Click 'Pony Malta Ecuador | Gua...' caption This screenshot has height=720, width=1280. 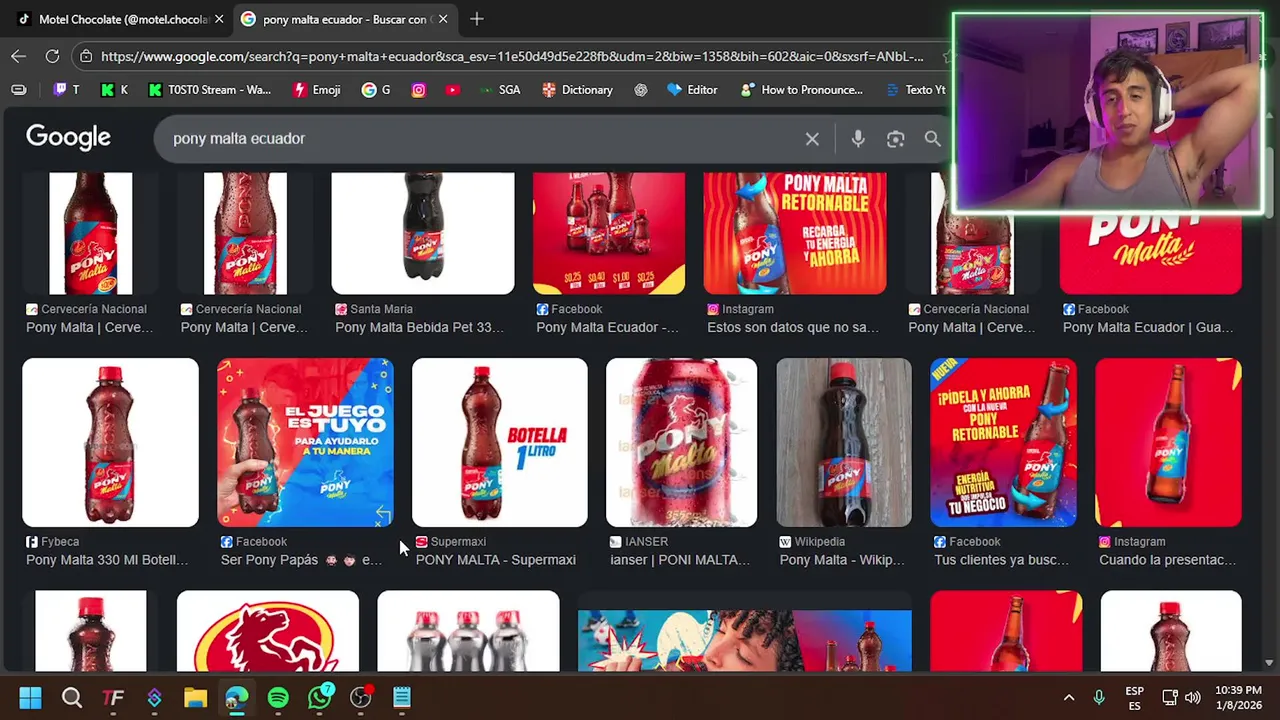[x=1148, y=327]
